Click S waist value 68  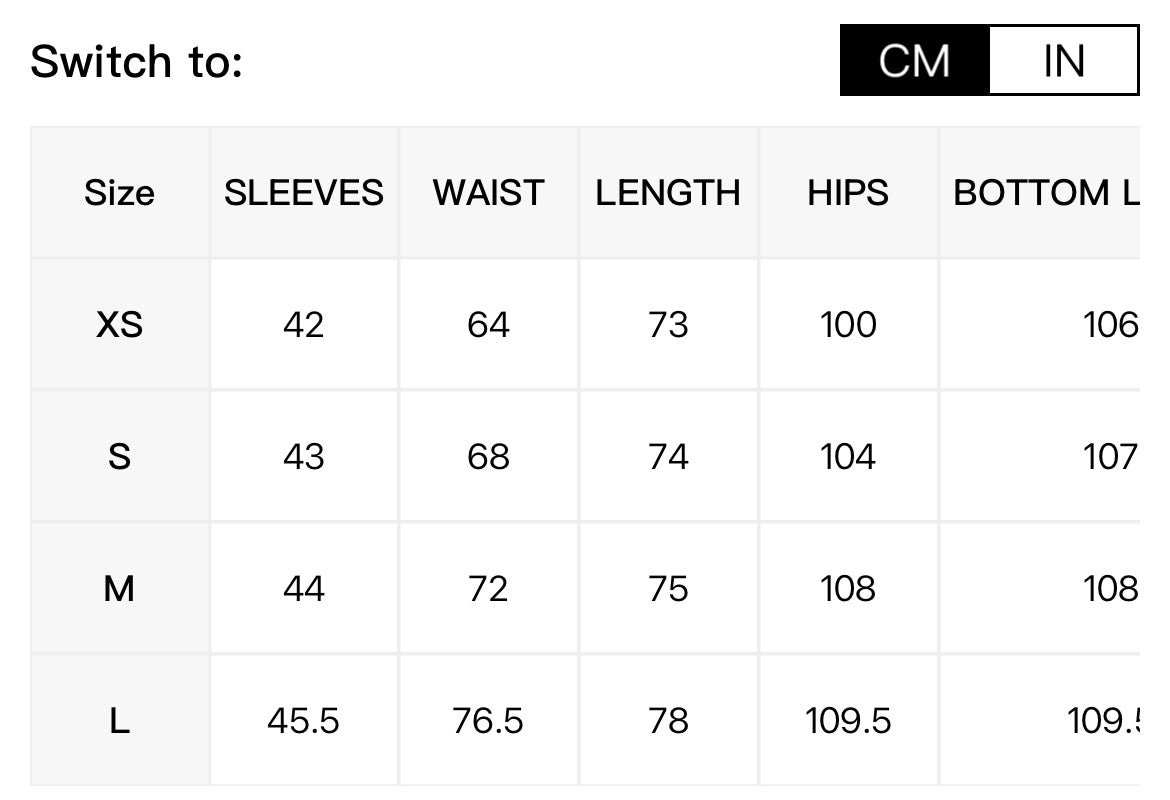tap(489, 456)
